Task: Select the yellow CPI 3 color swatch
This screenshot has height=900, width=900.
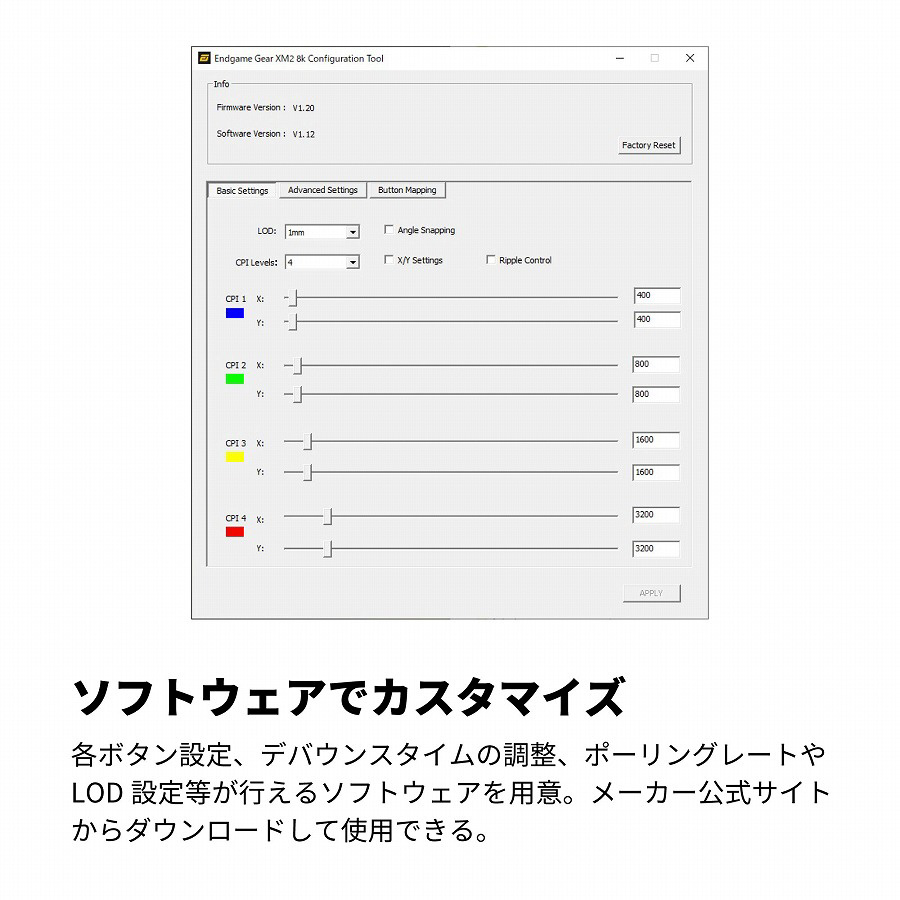Action: tap(235, 457)
